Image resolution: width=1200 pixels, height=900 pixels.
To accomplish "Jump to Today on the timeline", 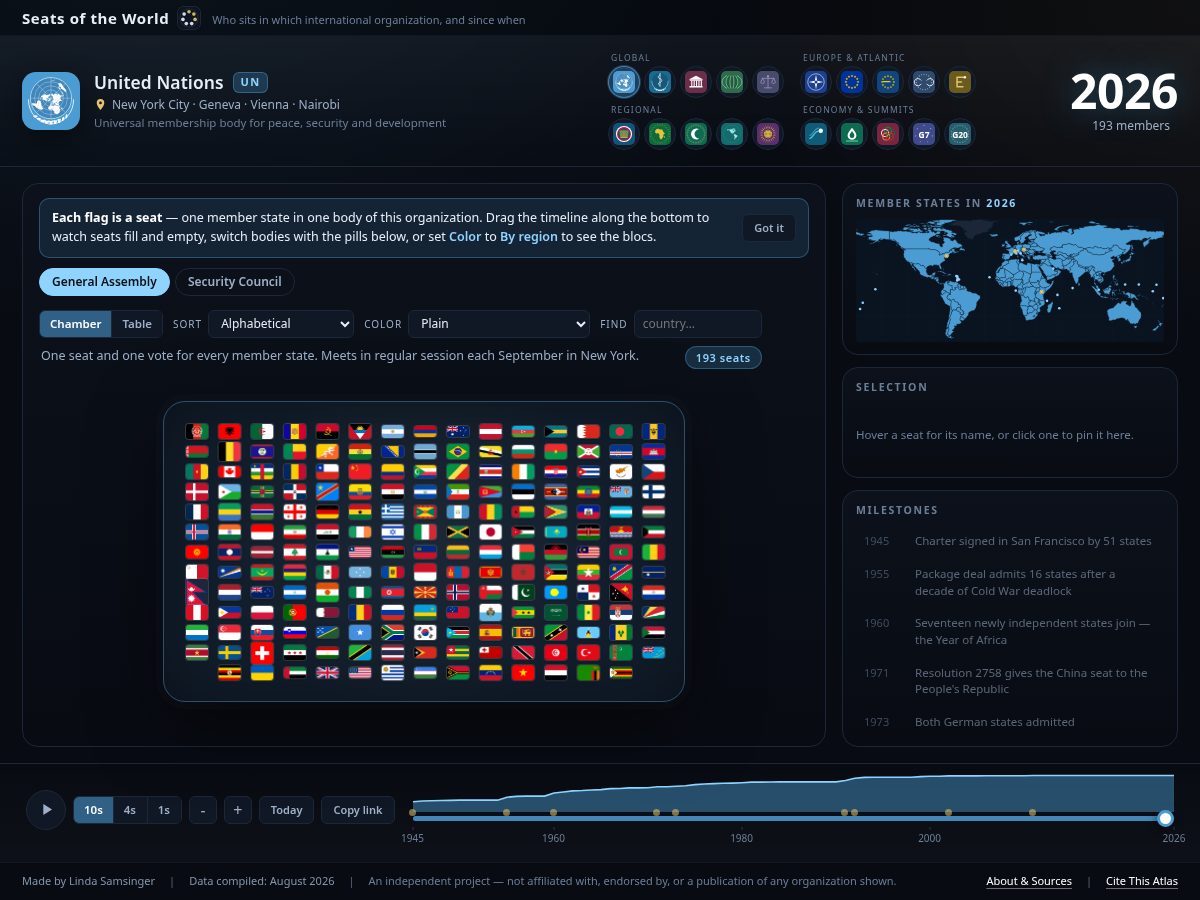I will (286, 810).
